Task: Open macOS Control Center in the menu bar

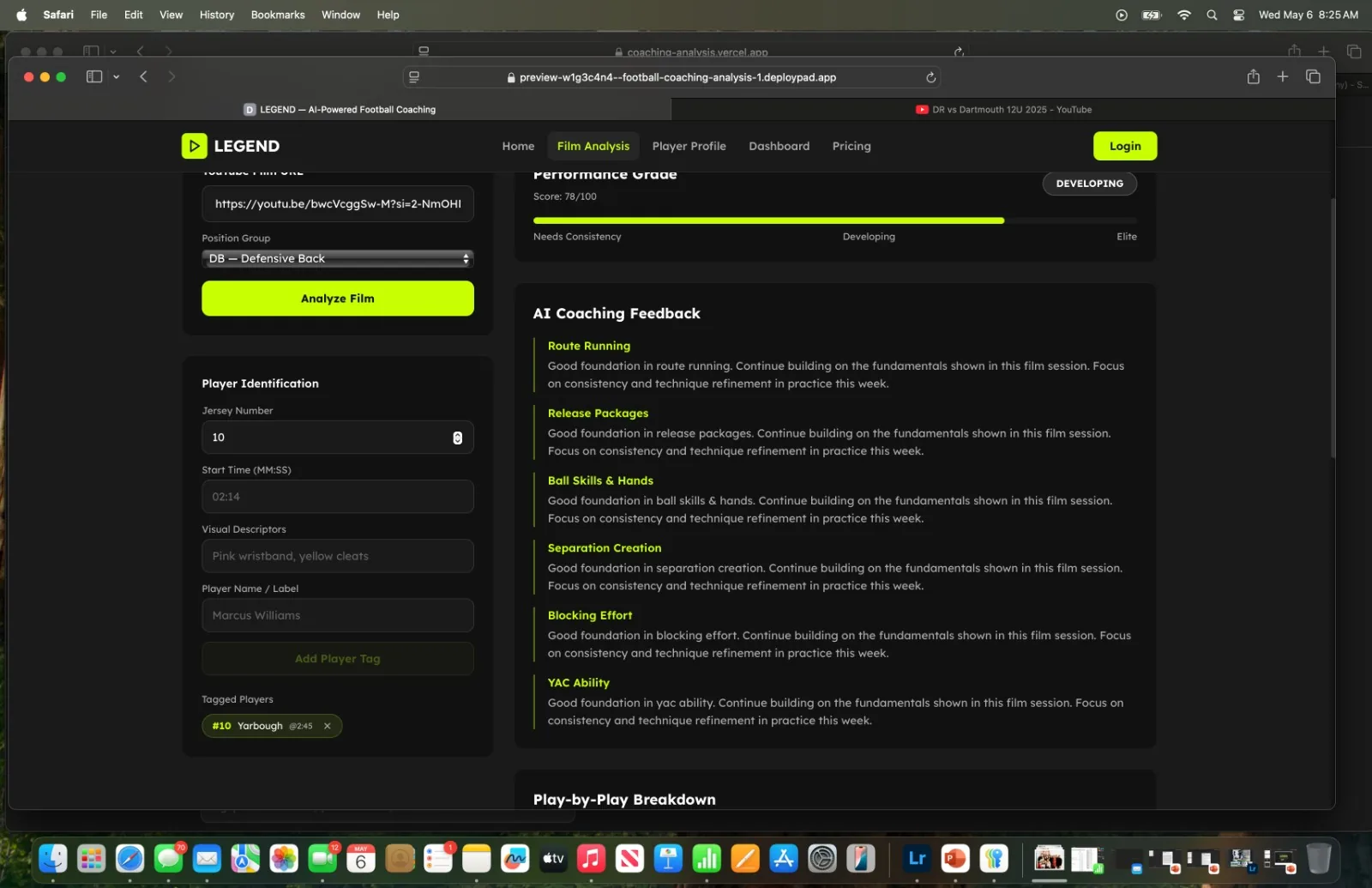Action: pyautogui.click(x=1238, y=15)
